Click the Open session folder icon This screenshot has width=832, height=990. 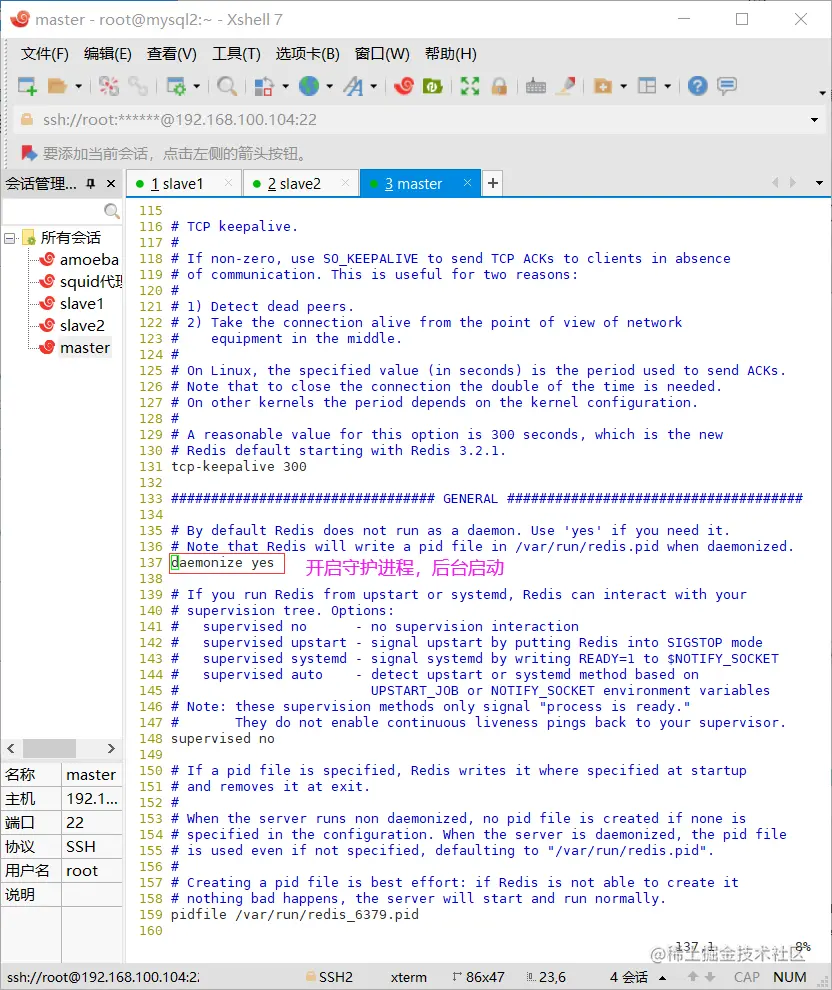tap(57, 86)
